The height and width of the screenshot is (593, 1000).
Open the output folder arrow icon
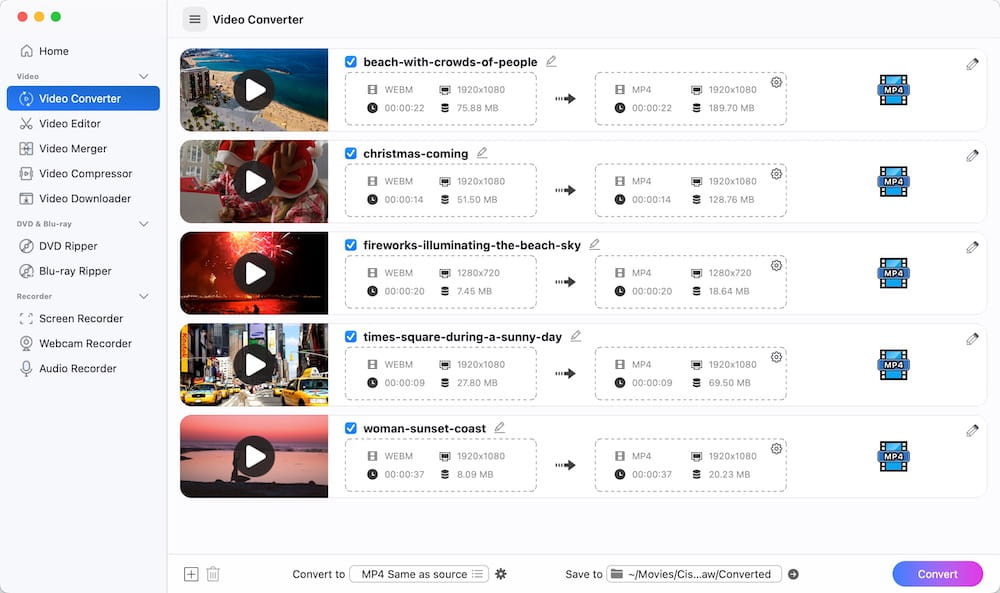tap(793, 574)
